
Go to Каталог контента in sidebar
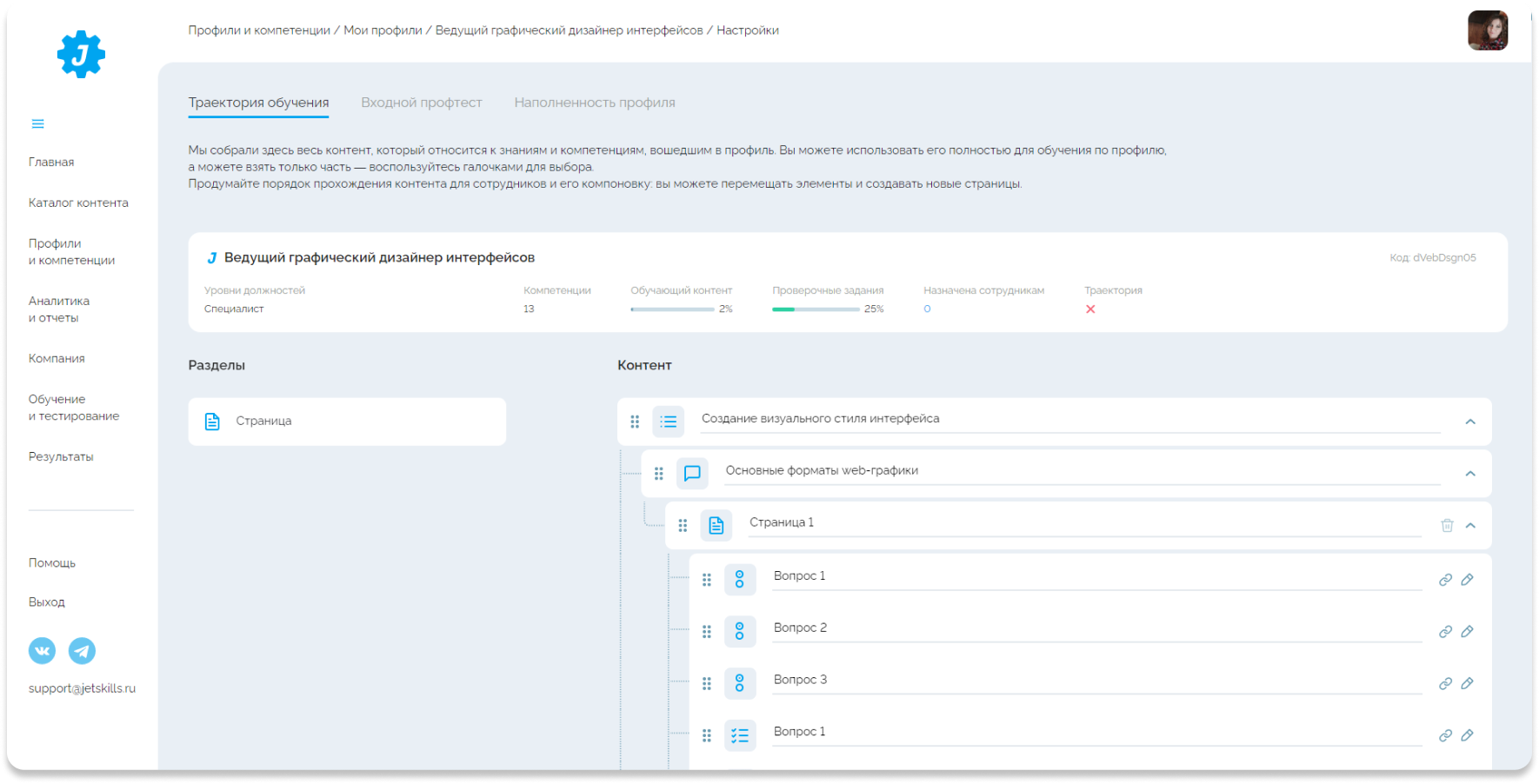click(x=78, y=203)
